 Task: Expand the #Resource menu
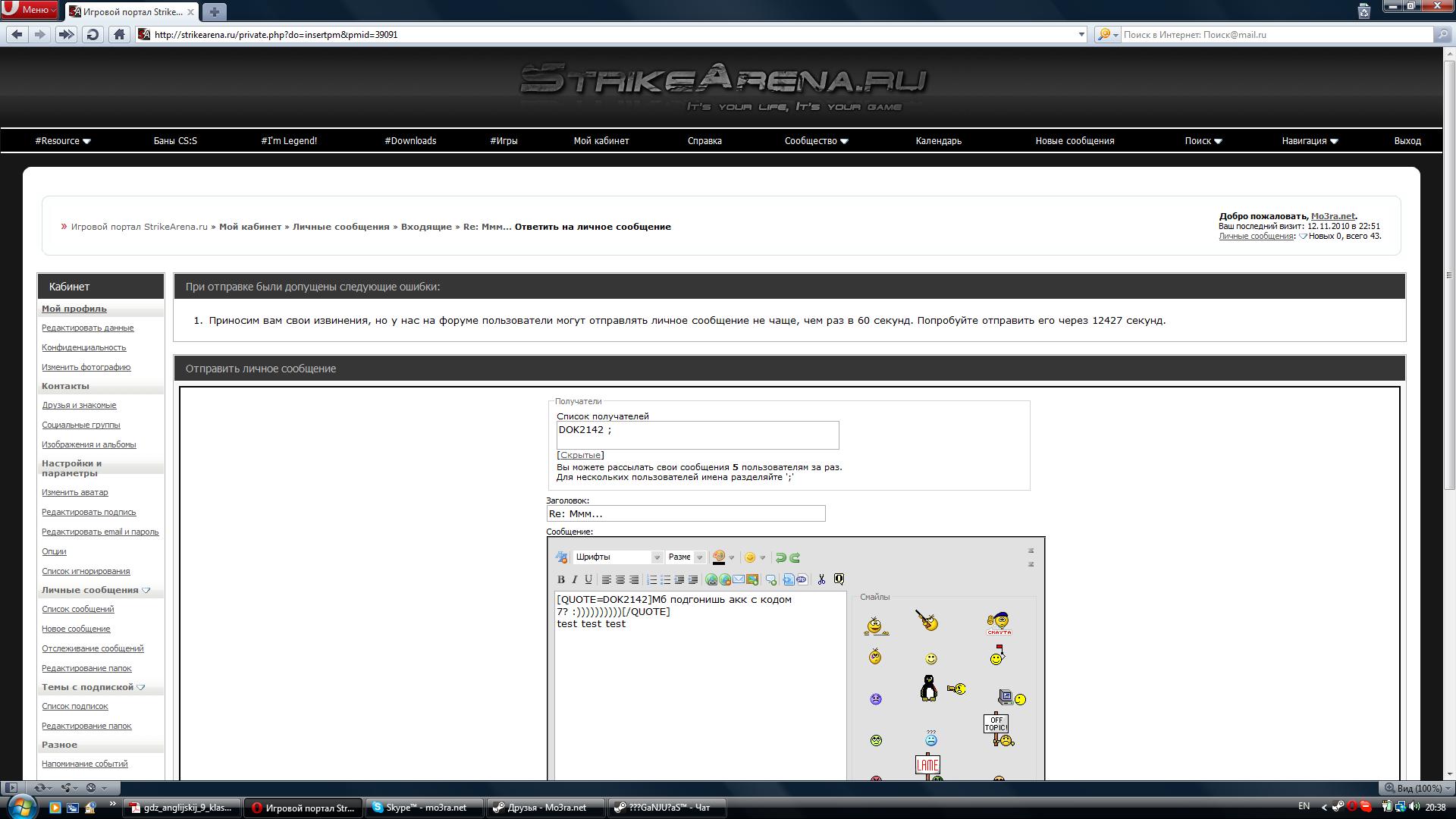click(x=63, y=141)
